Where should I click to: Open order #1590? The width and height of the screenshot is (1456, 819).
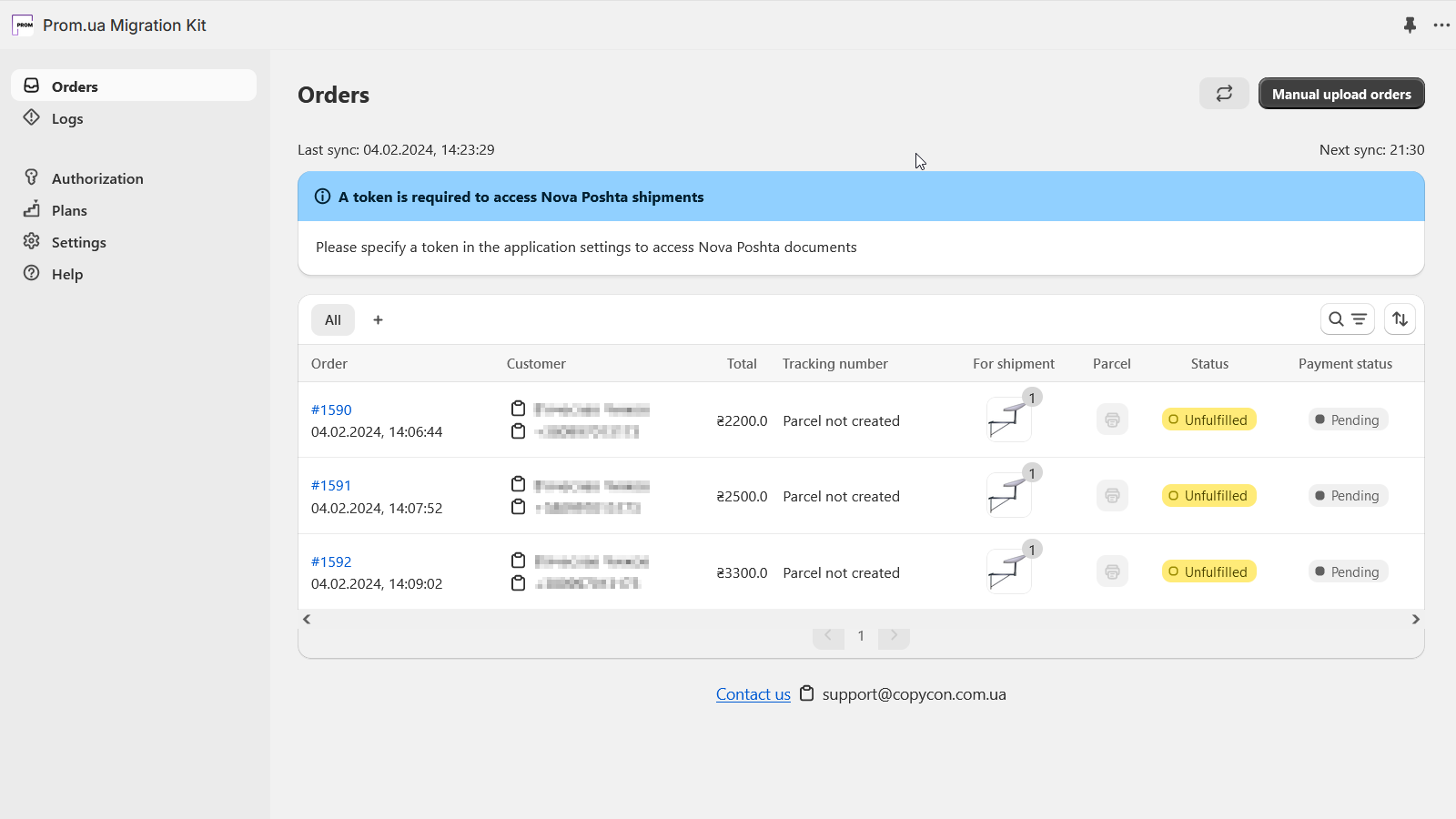[x=331, y=409]
